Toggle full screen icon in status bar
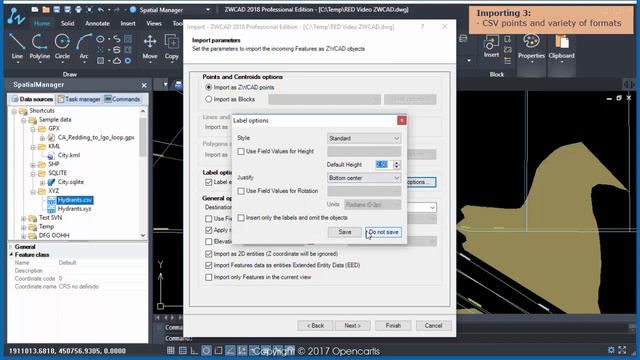Image resolution: width=640 pixels, height=360 pixels. (622, 350)
